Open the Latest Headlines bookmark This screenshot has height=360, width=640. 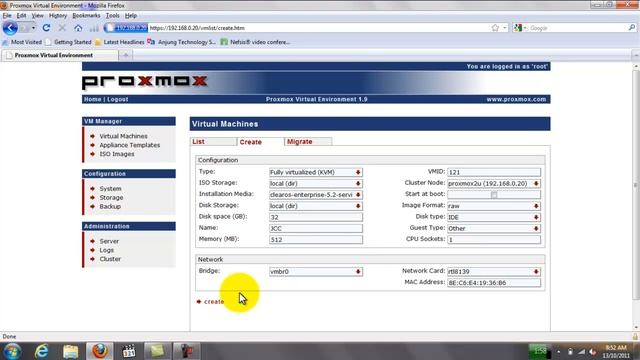[x=120, y=42]
